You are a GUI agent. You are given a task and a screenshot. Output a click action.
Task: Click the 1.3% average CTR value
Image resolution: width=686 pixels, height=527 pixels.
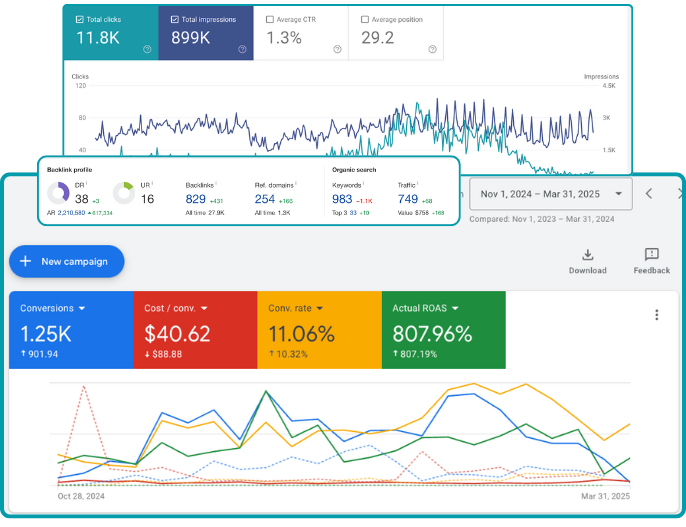point(284,38)
